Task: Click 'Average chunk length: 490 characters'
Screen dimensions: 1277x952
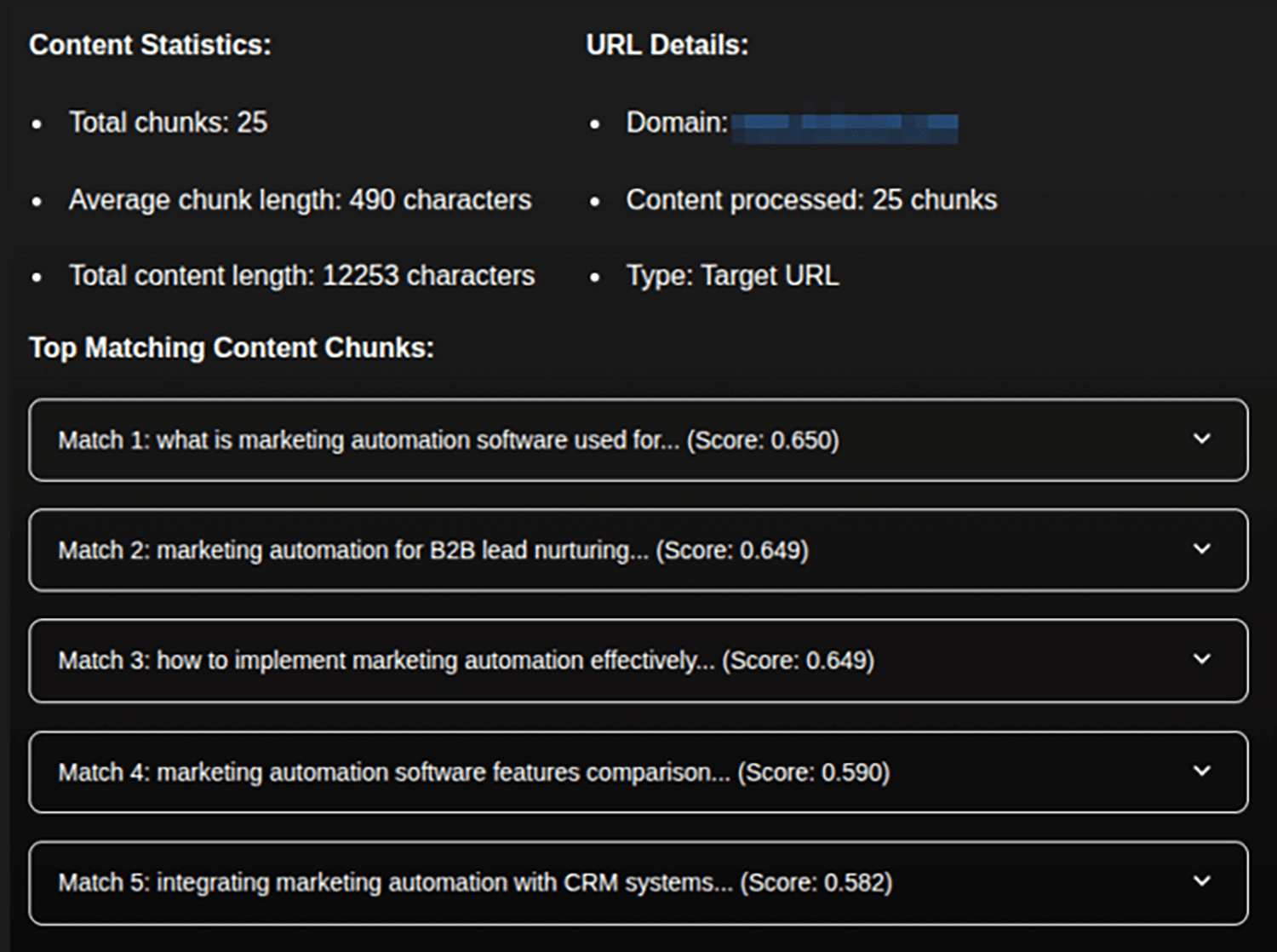Action: point(300,200)
